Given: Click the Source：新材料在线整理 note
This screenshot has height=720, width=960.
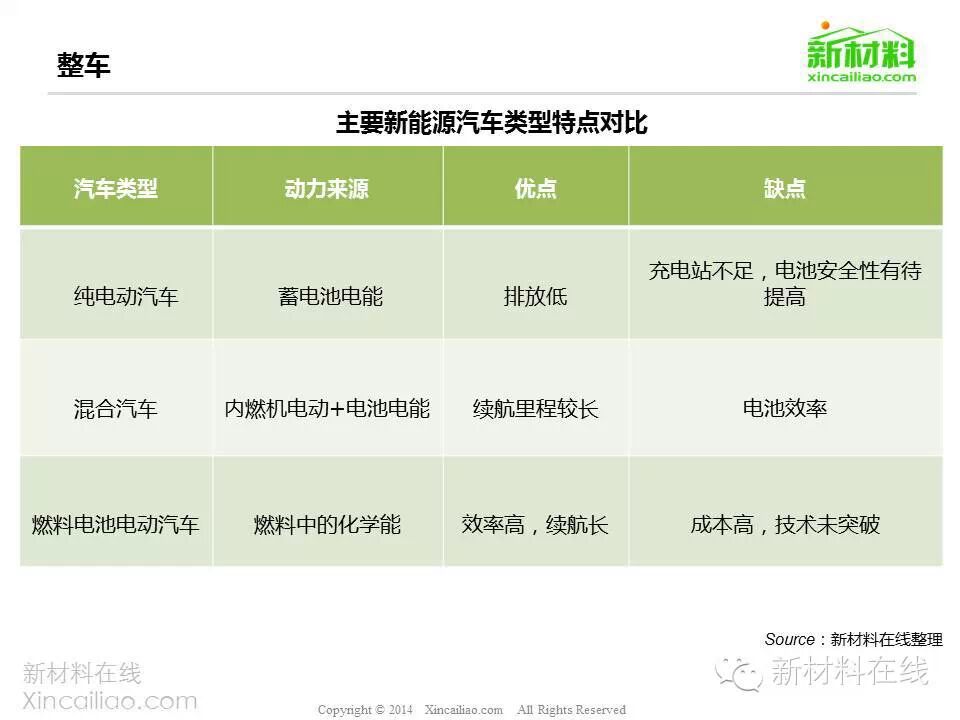Looking at the screenshot, I should click(x=853, y=639).
